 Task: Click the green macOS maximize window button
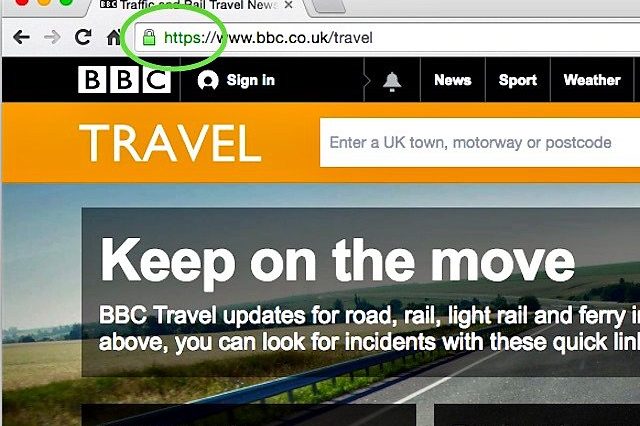click(x=66, y=2)
